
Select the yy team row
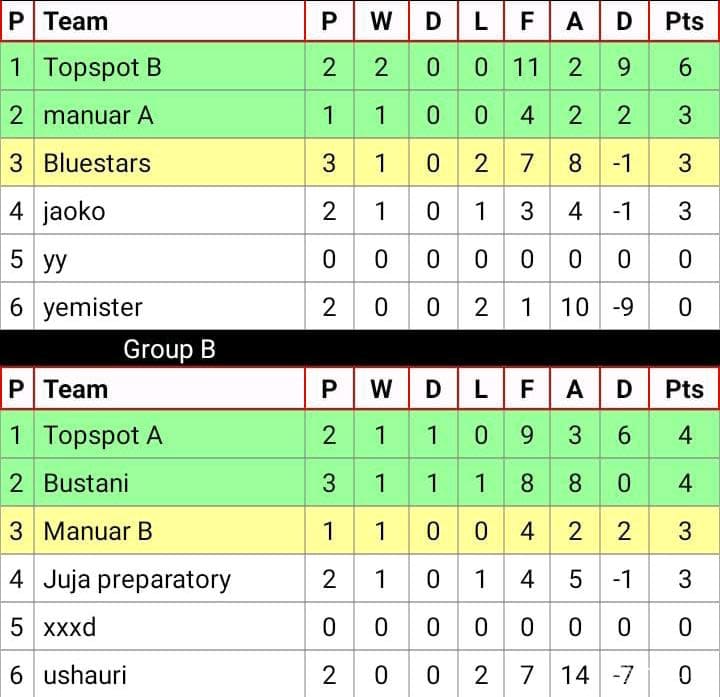[360, 259]
